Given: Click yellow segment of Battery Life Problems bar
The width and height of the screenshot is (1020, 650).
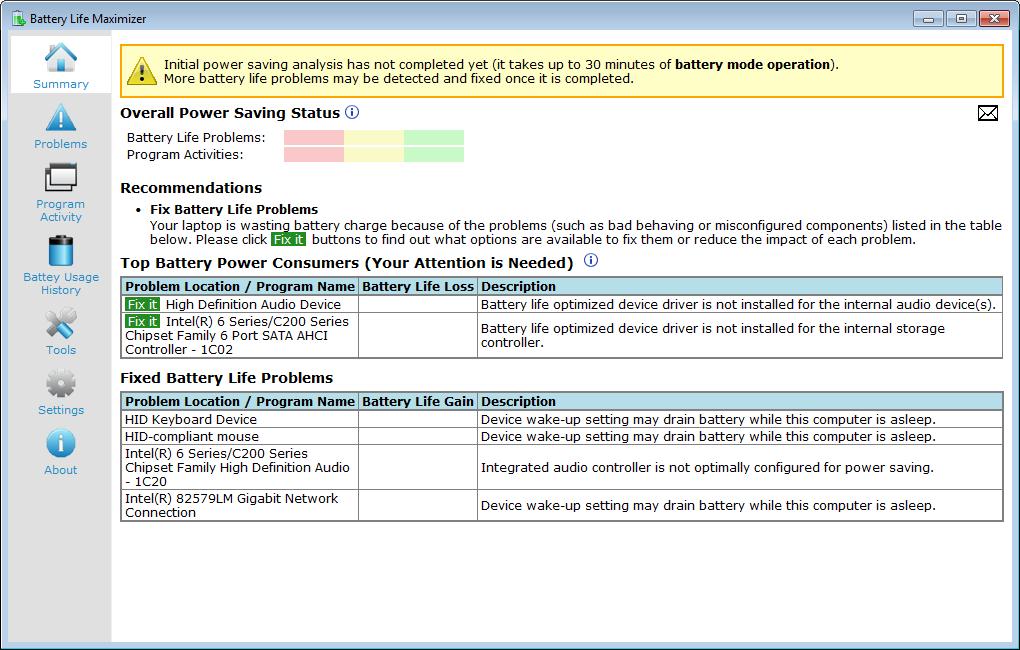Looking at the screenshot, I should click(x=373, y=137).
